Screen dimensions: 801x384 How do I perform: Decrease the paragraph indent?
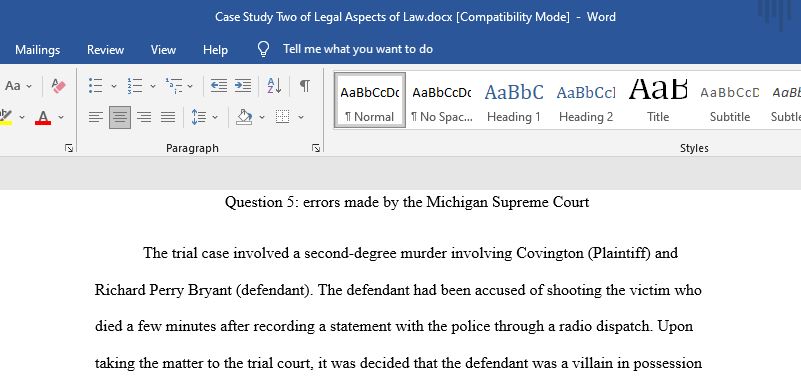[219, 86]
